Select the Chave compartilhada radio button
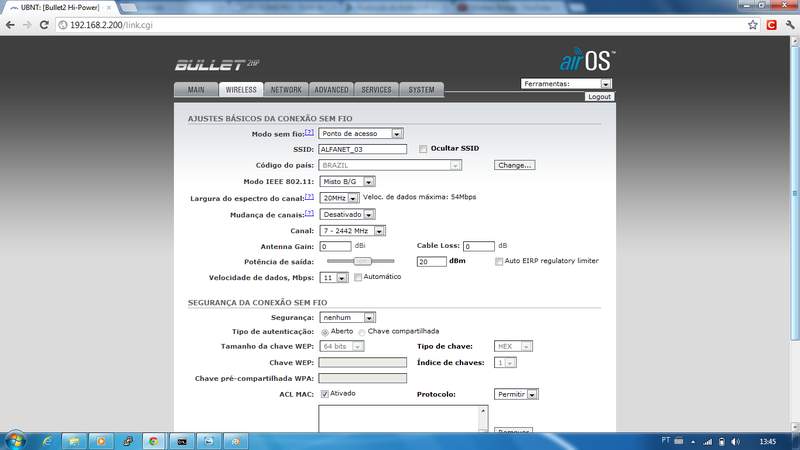This screenshot has width=800, height=450. click(362, 332)
